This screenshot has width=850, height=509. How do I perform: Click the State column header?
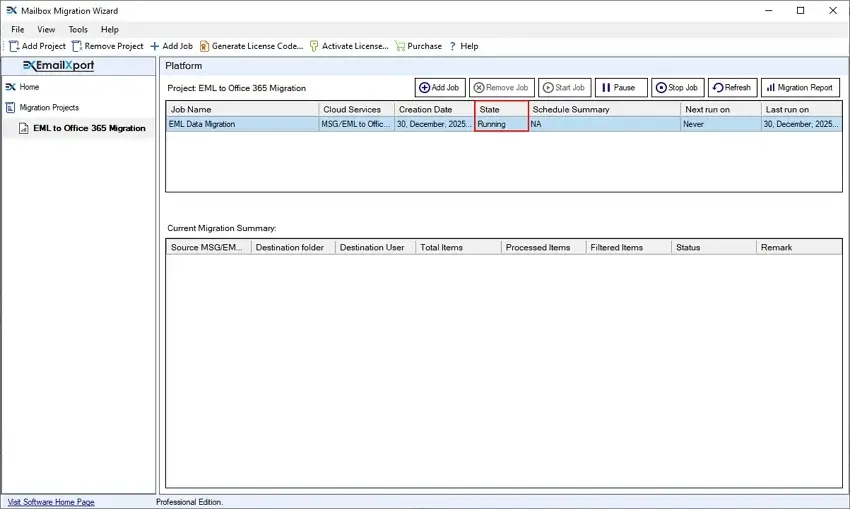(x=501, y=109)
